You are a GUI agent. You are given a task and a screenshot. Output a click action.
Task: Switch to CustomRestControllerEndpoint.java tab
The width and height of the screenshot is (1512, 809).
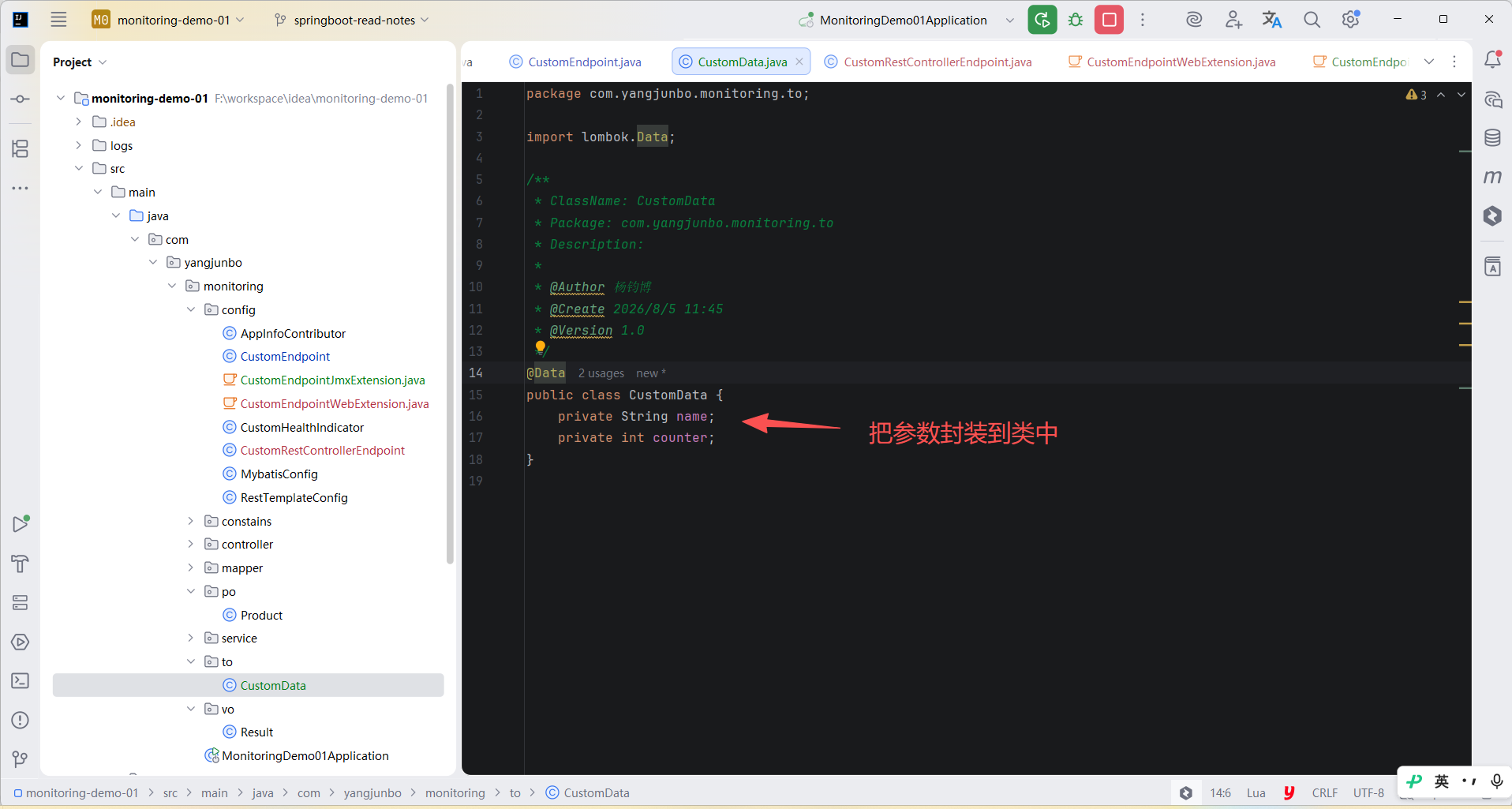tap(928, 62)
